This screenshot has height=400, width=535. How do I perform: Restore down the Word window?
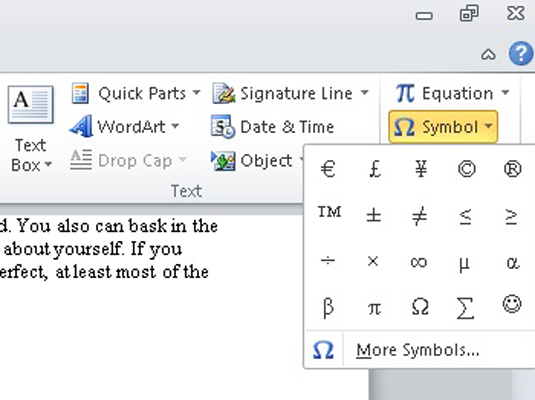tap(469, 14)
